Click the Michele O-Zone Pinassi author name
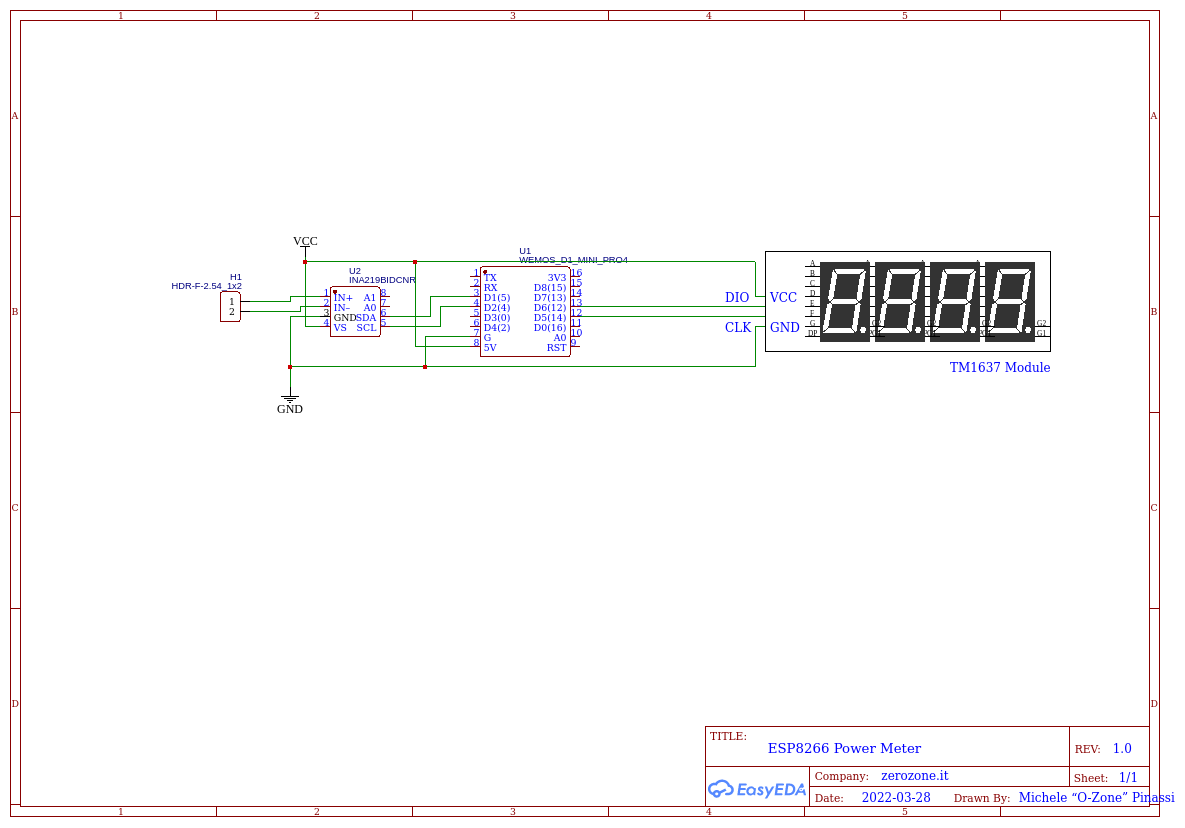 [x=1097, y=798]
